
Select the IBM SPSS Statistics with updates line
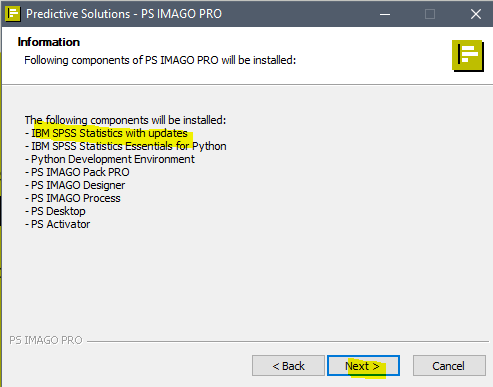tap(106, 133)
